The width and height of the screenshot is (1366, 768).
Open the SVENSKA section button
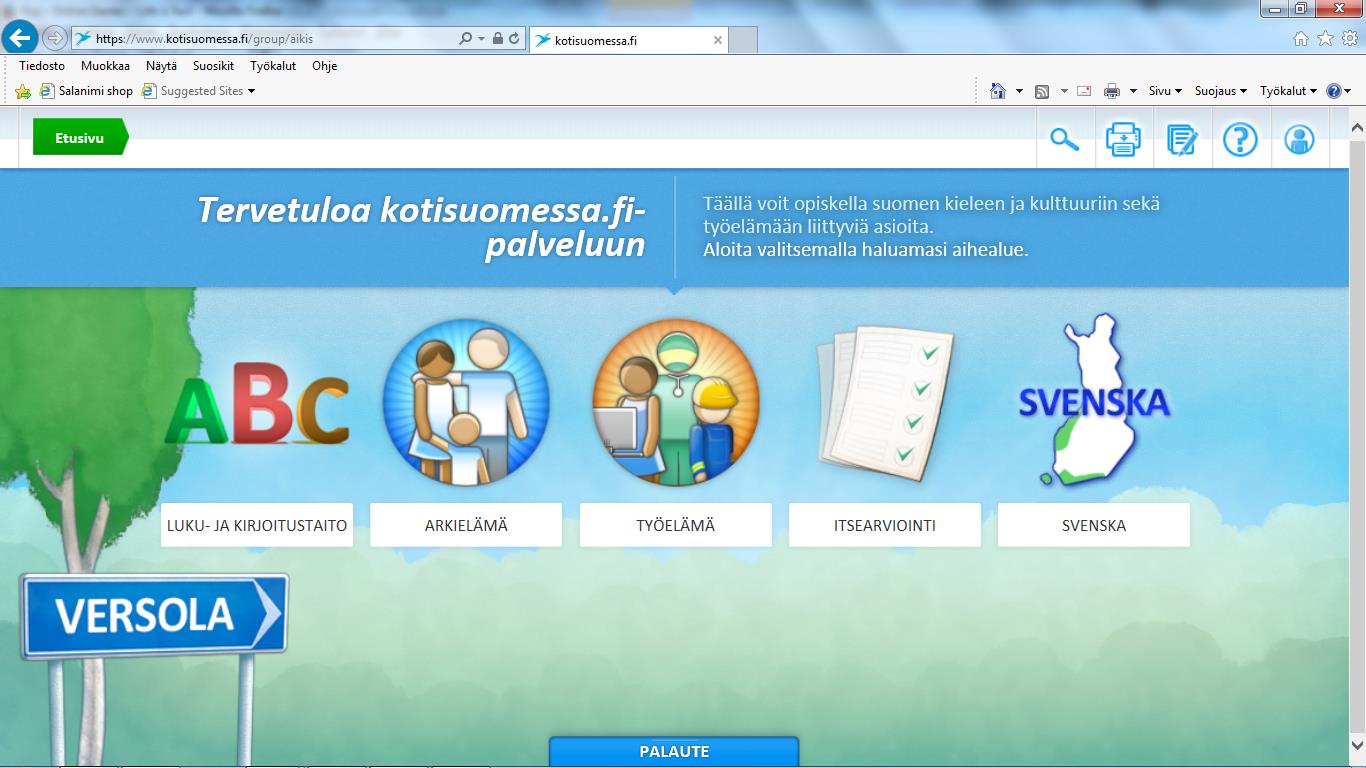[x=1094, y=525]
